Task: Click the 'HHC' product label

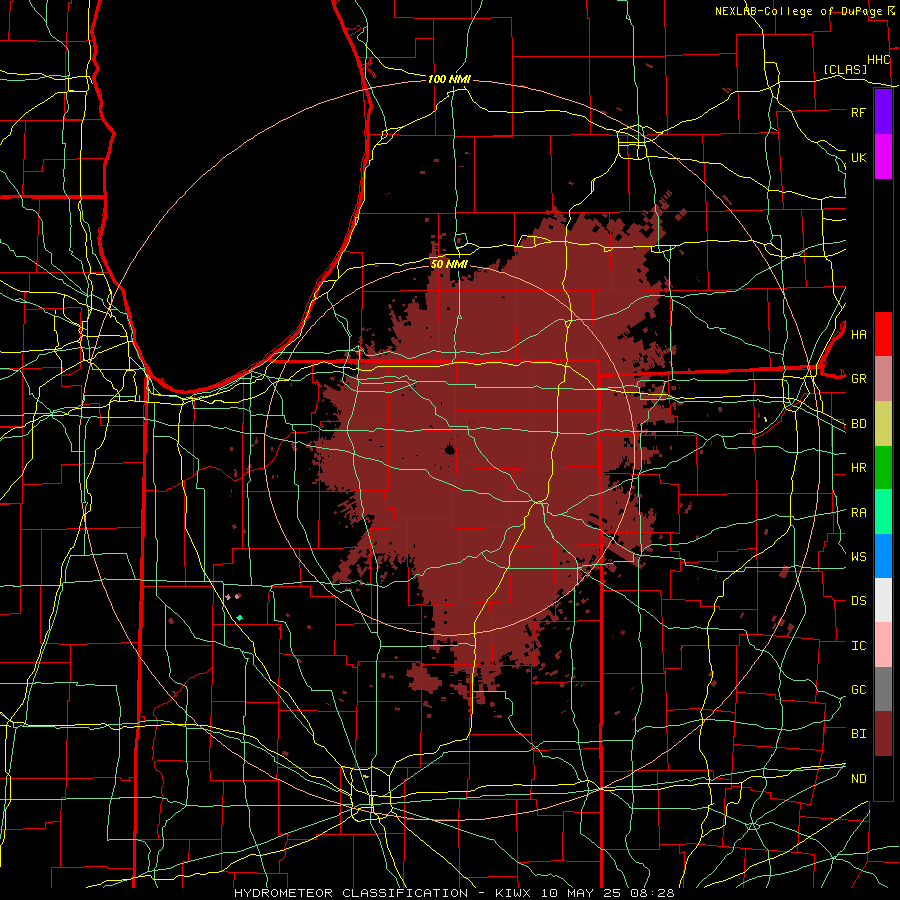Action: point(878,60)
